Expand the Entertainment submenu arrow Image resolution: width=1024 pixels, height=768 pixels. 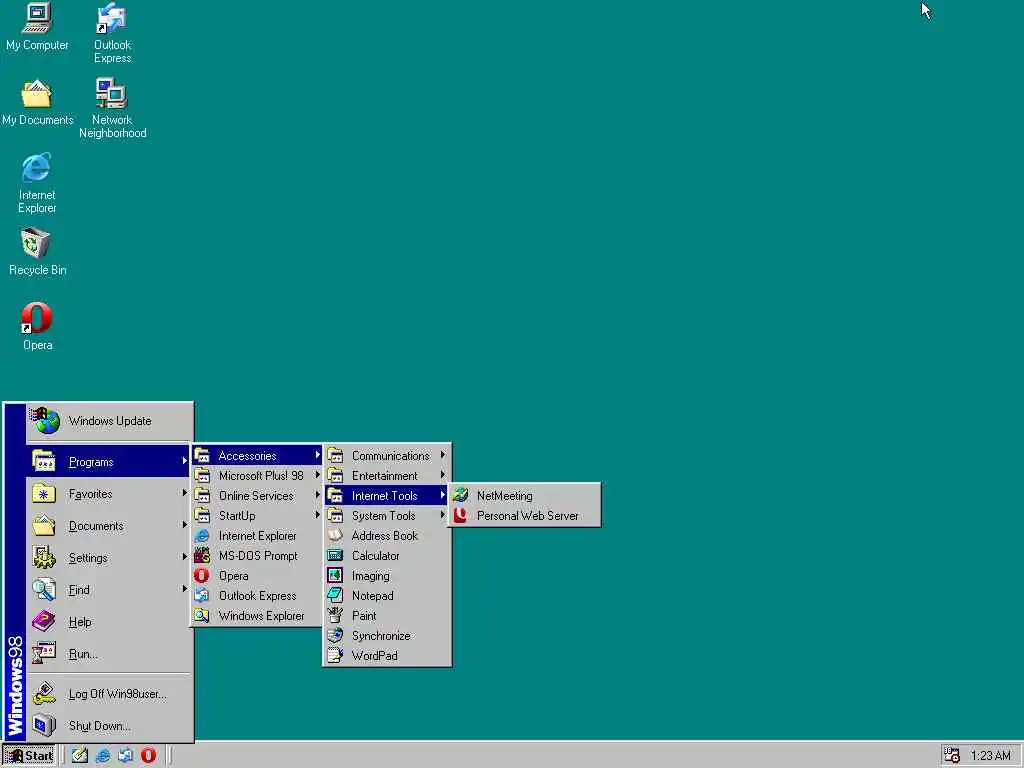click(x=443, y=475)
